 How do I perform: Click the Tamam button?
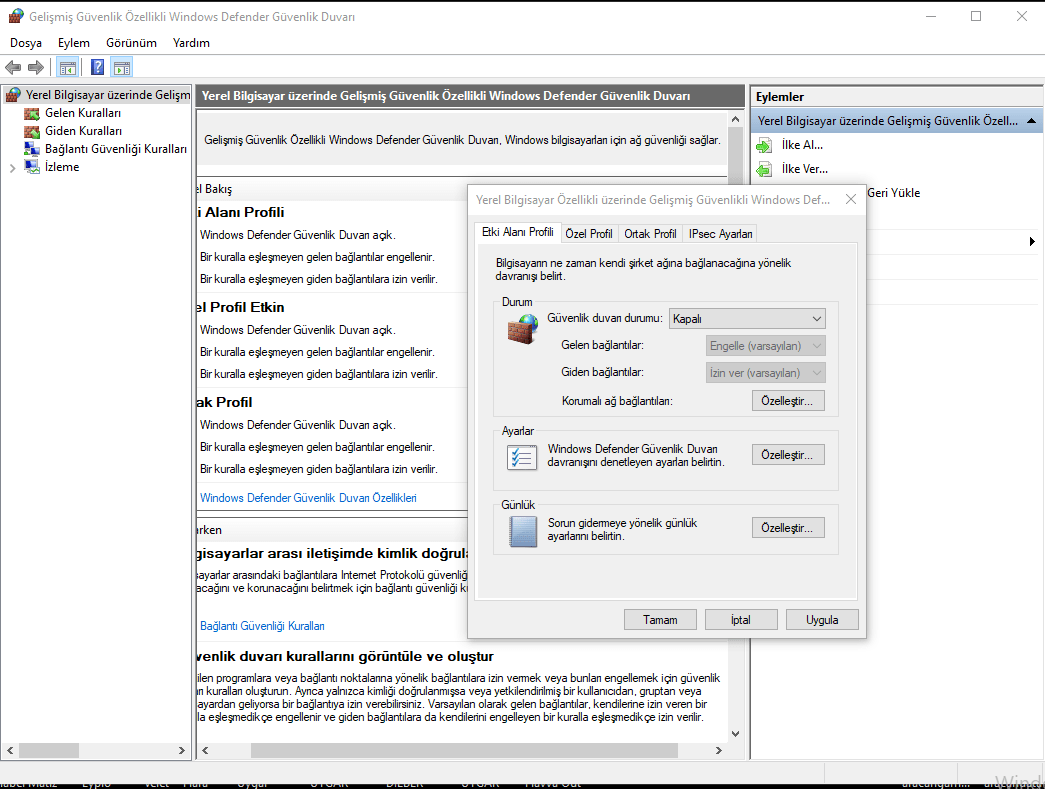tap(660, 619)
